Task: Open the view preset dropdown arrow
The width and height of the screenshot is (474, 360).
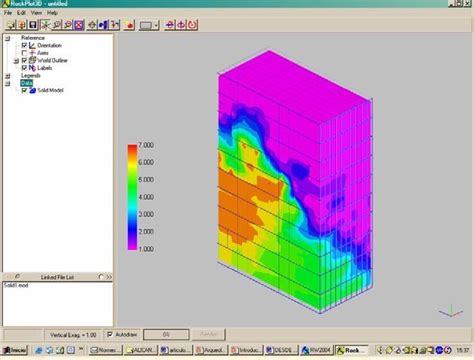Action: pyautogui.click(x=157, y=25)
